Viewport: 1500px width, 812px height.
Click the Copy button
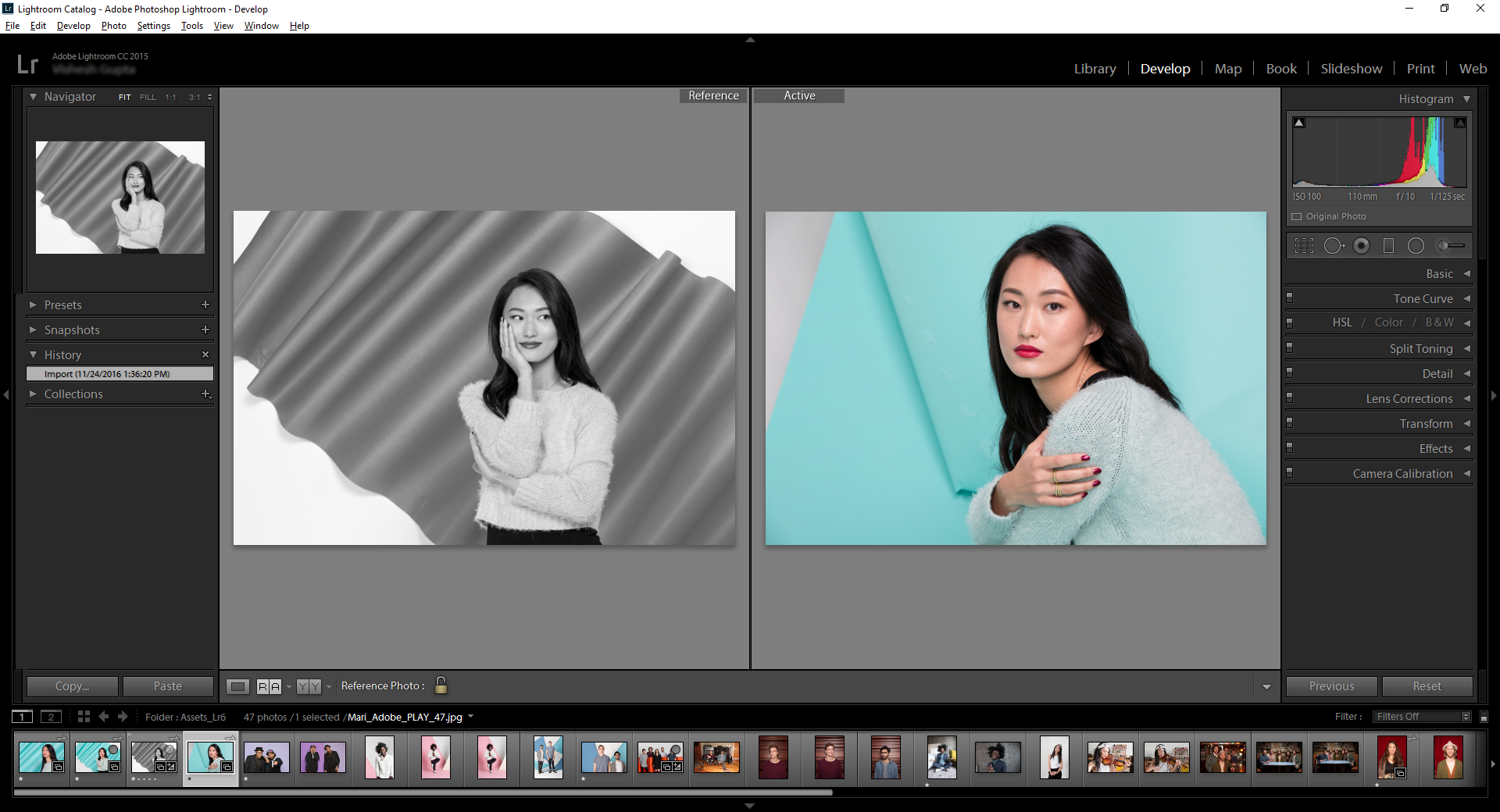pos(71,686)
